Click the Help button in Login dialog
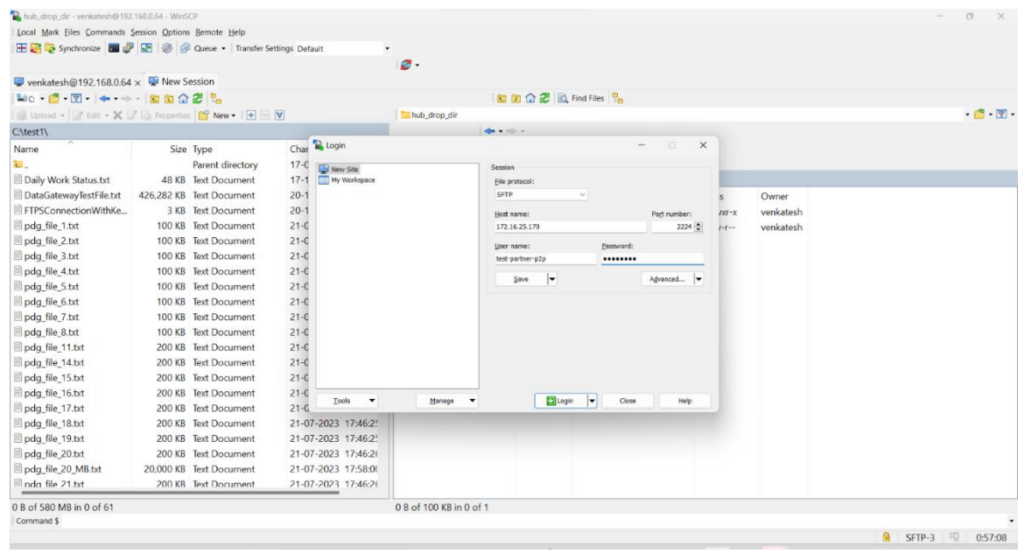Image resolution: width=1024 pixels, height=553 pixels. 685,400
